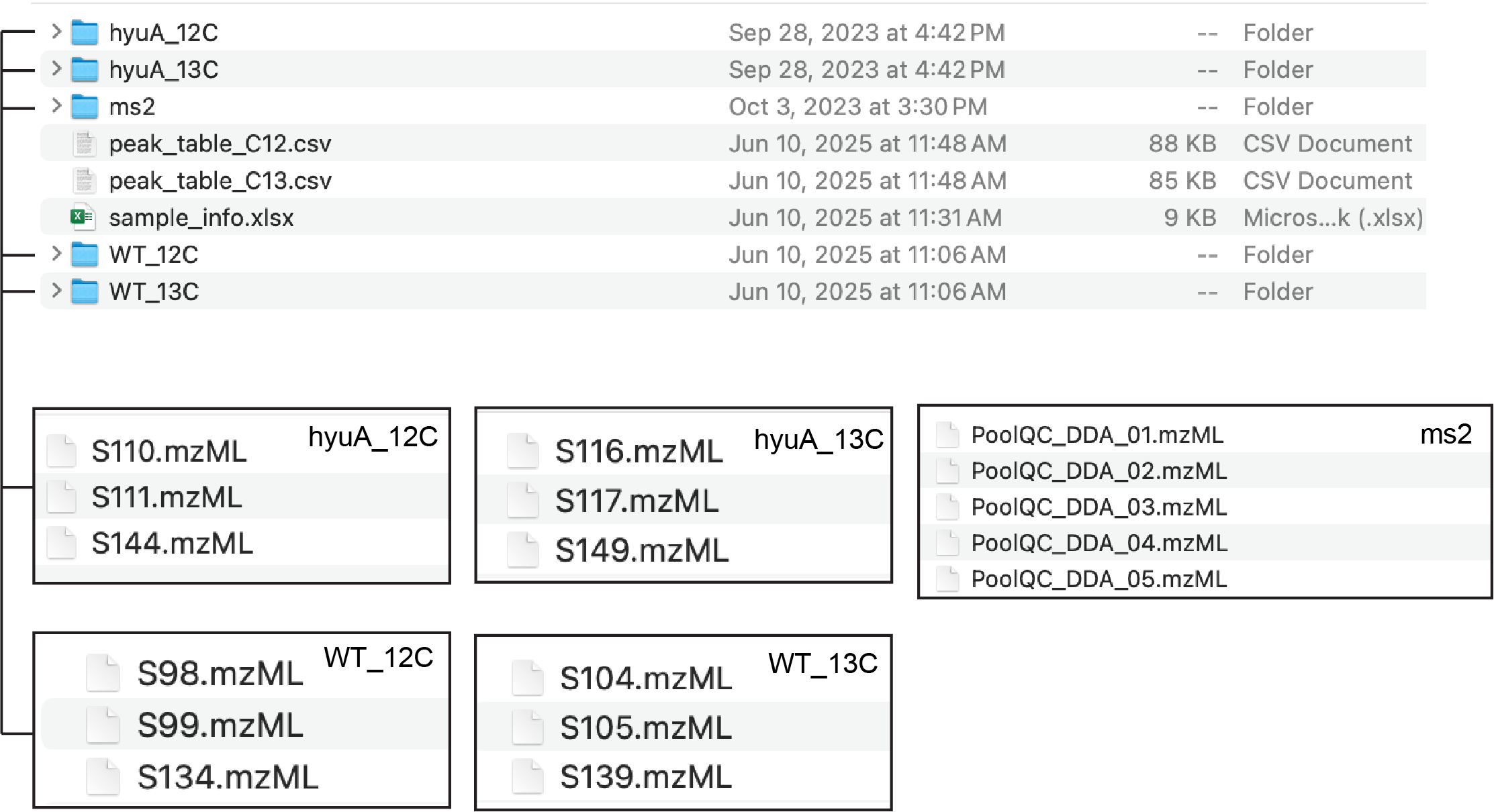The image size is (1494, 812).
Task: Select the S134.mzML file
Action: click(x=228, y=777)
